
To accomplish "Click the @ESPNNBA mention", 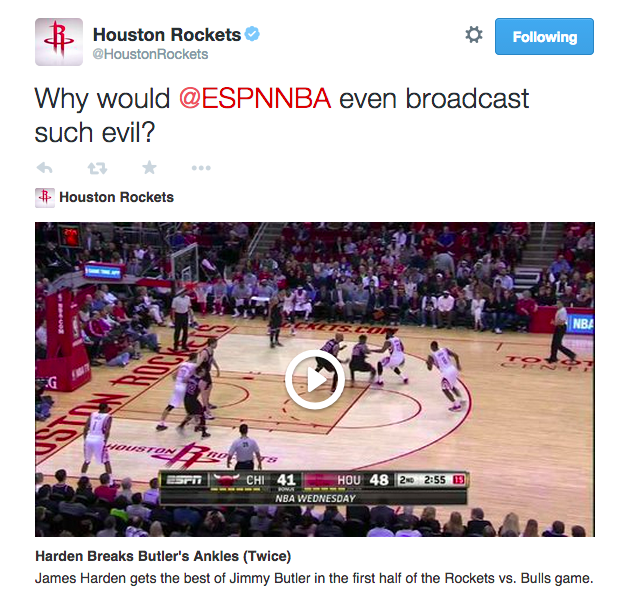I will (255, 98).
